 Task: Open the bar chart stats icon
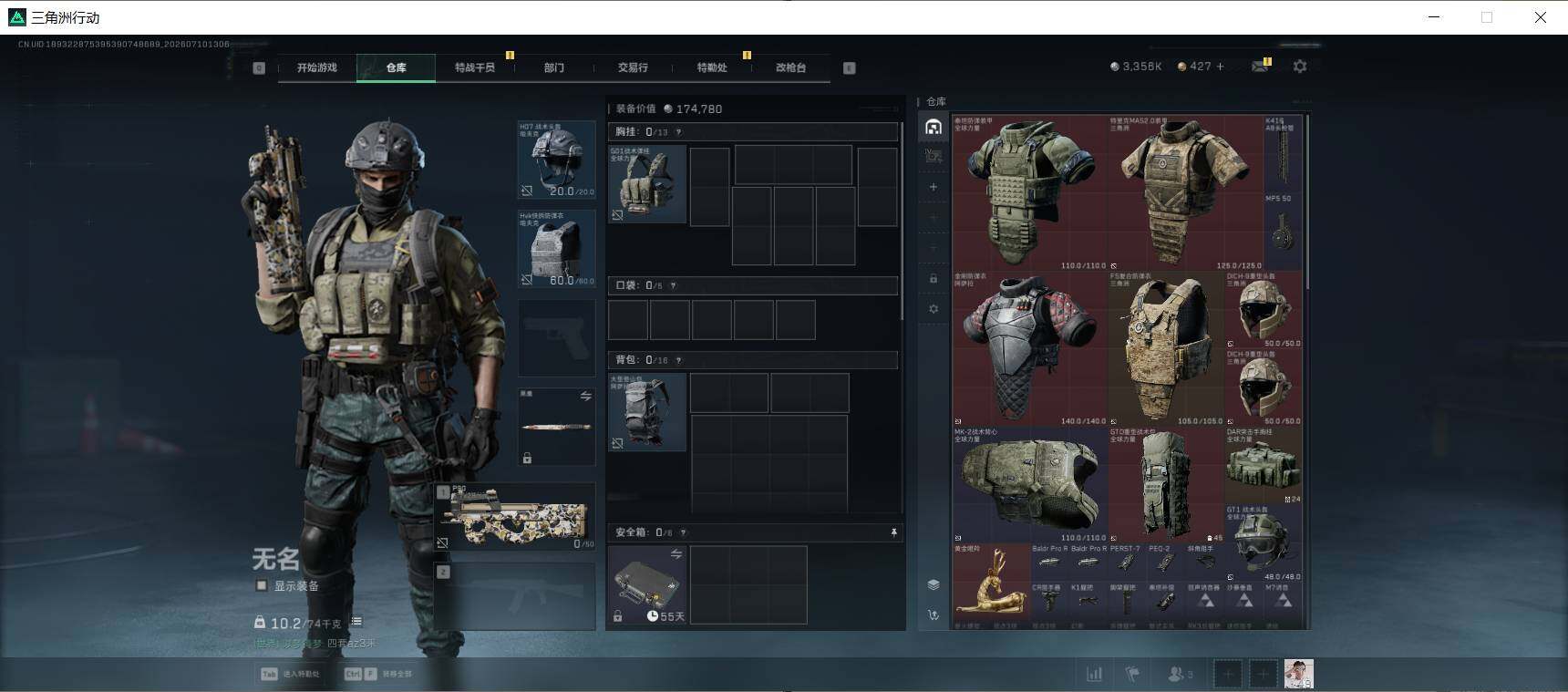pos(1094,674)
